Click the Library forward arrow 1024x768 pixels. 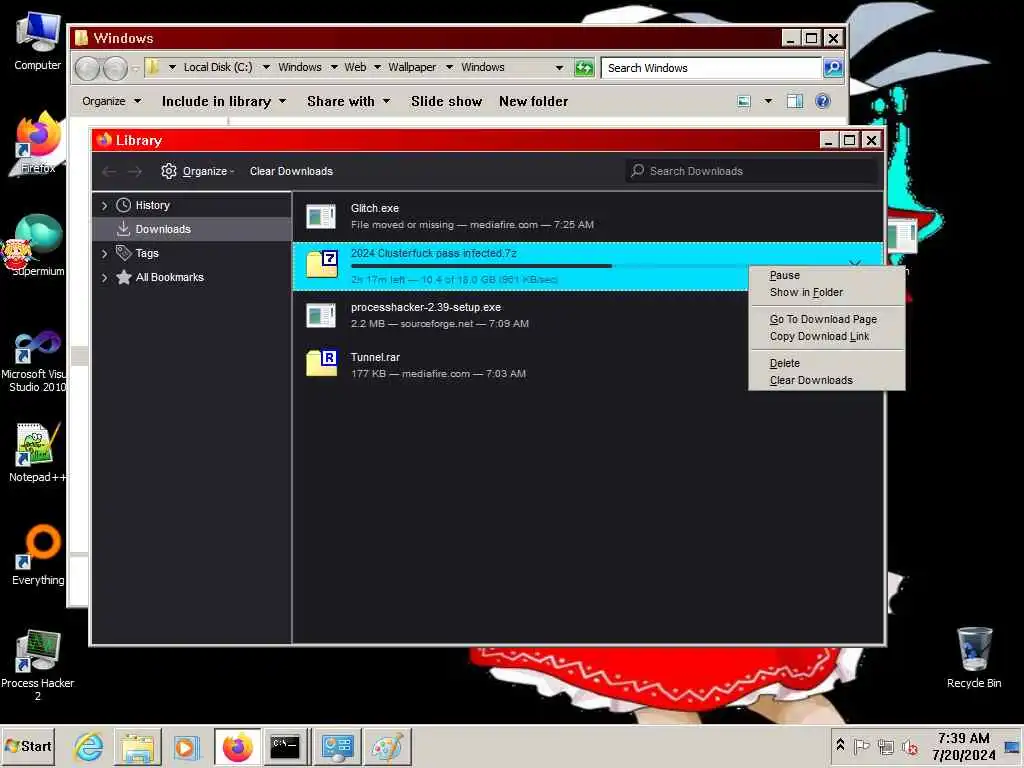pos(135,171)
